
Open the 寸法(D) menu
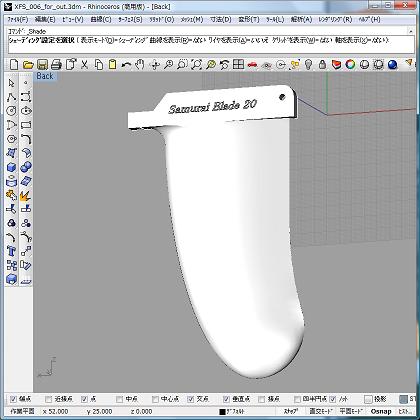click(221, 20)
